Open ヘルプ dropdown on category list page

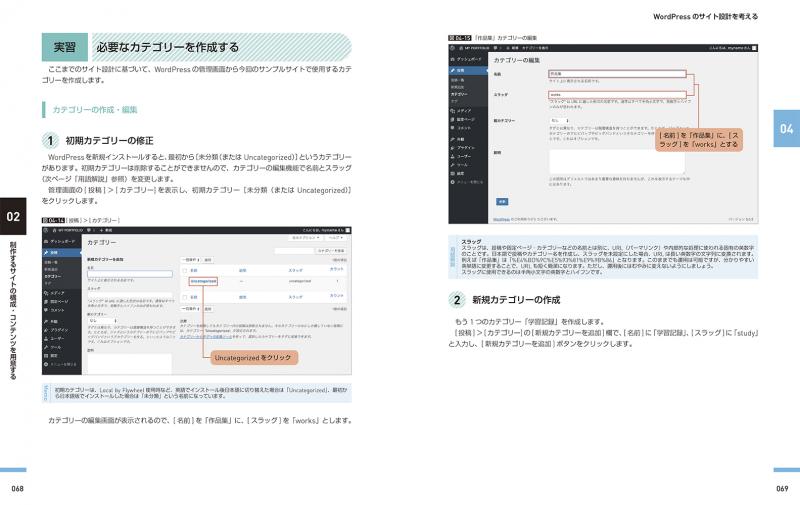[x=336, y=238]
